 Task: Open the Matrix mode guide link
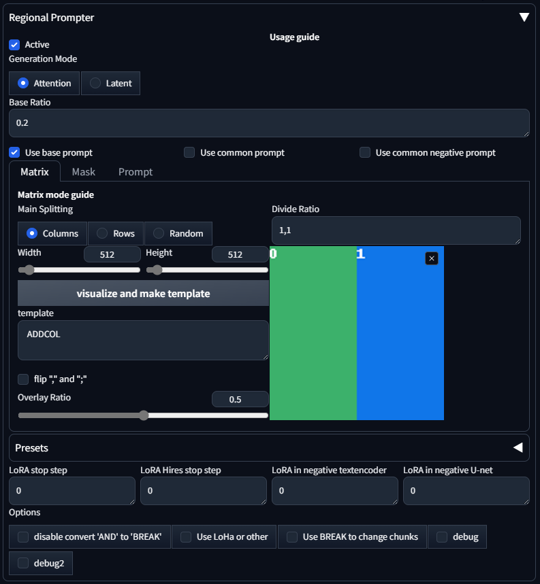(x=56, y=195)
